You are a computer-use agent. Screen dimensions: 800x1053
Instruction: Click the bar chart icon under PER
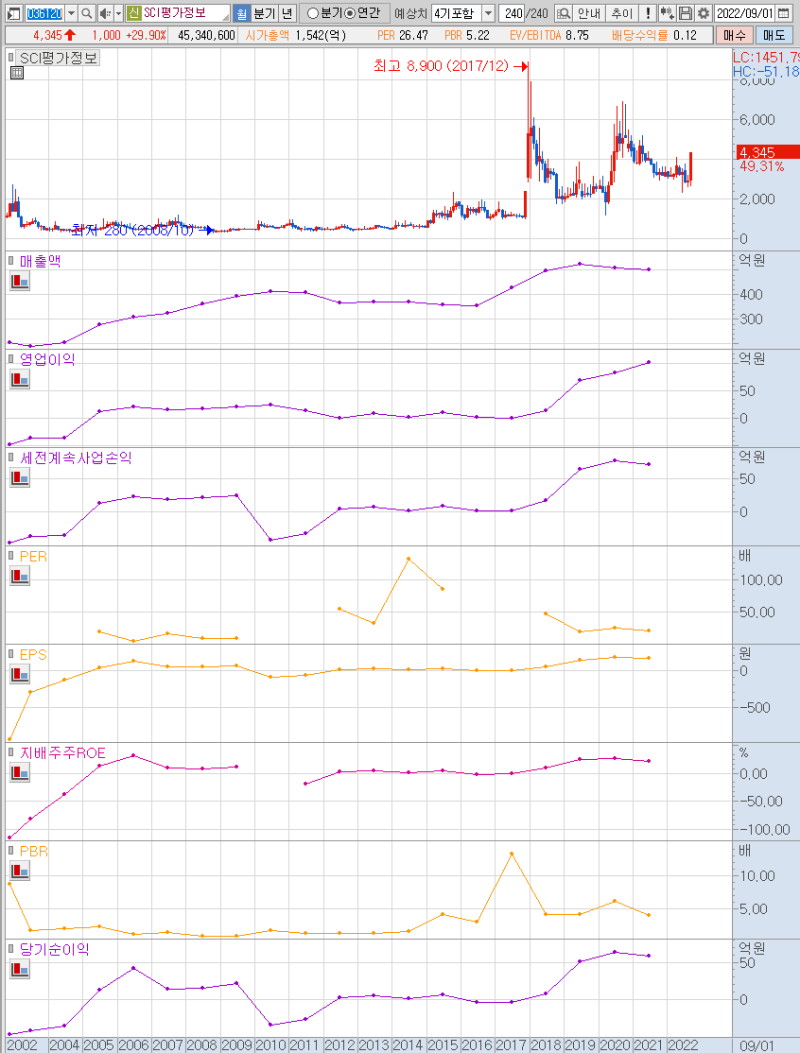[x=19, y=576]
